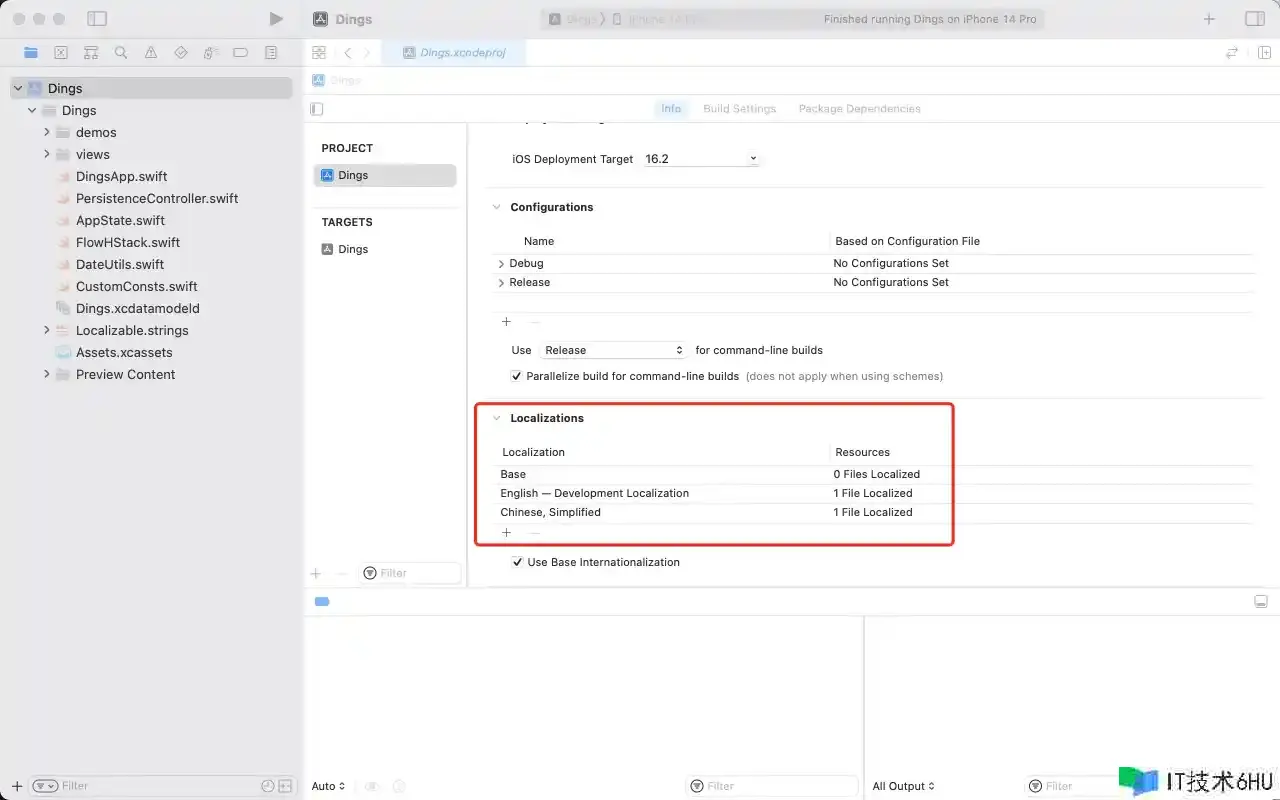Open DingsApp.swift file

coord(121,176)
